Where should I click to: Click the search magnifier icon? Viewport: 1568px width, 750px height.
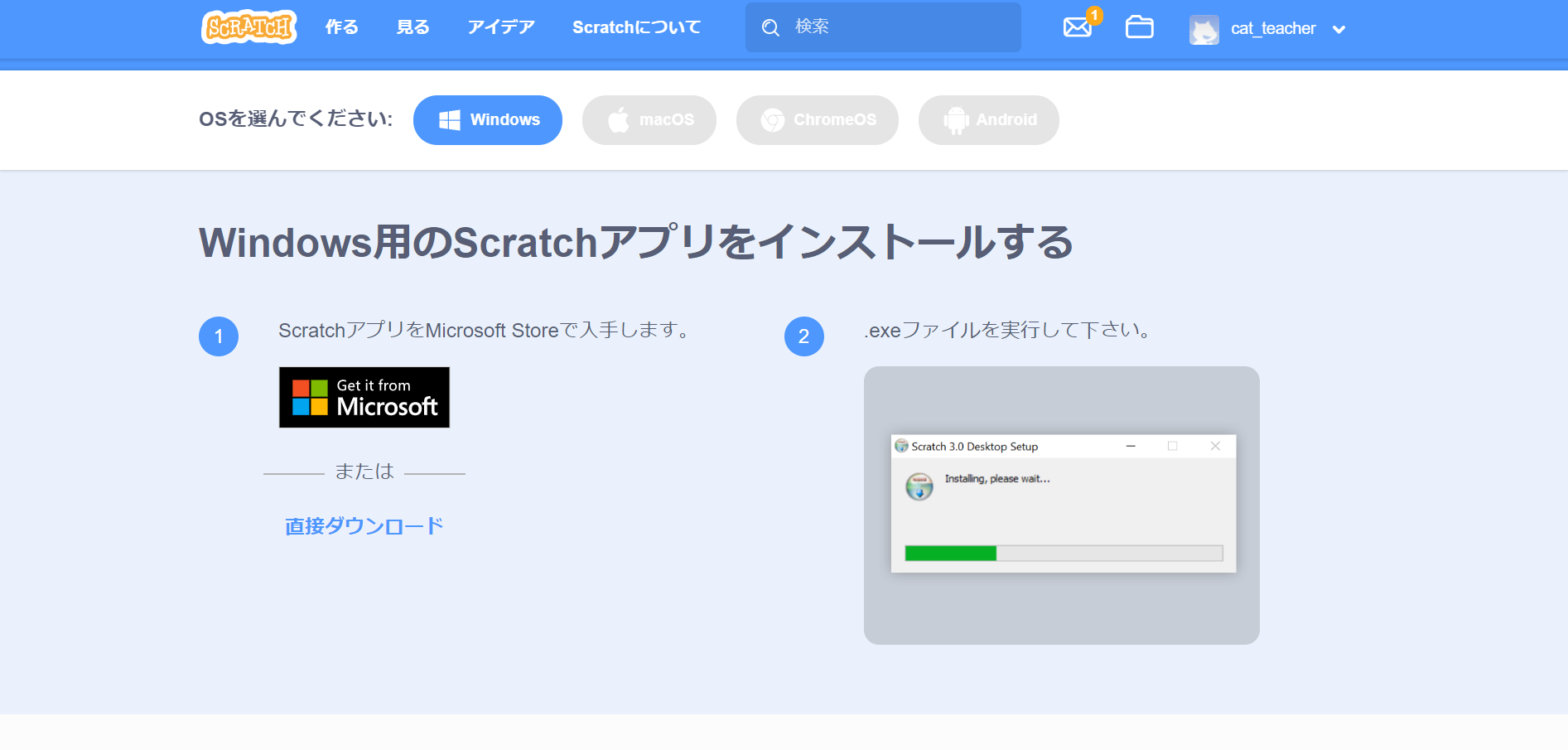click(x=770, y=27)
